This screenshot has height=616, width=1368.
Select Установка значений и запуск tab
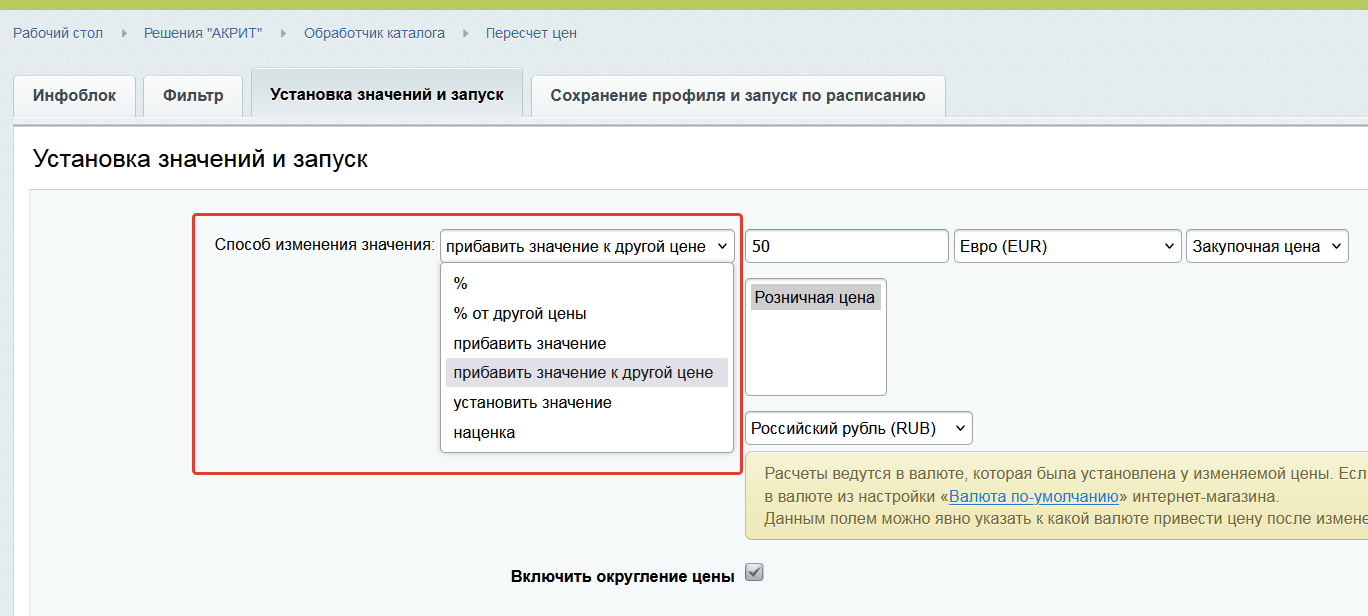click(387, 95)
